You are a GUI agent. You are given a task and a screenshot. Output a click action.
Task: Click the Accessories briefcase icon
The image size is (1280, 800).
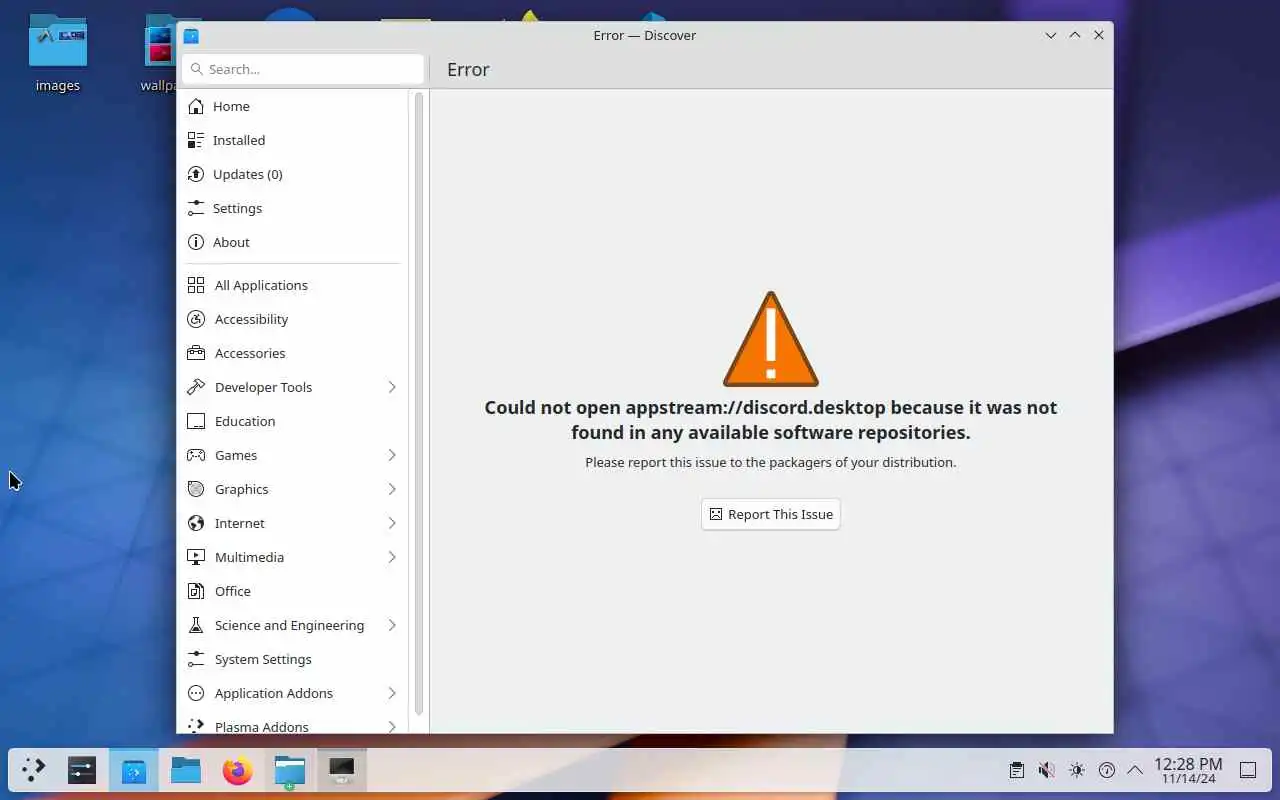pyautogui.click(x=196, y=353)
